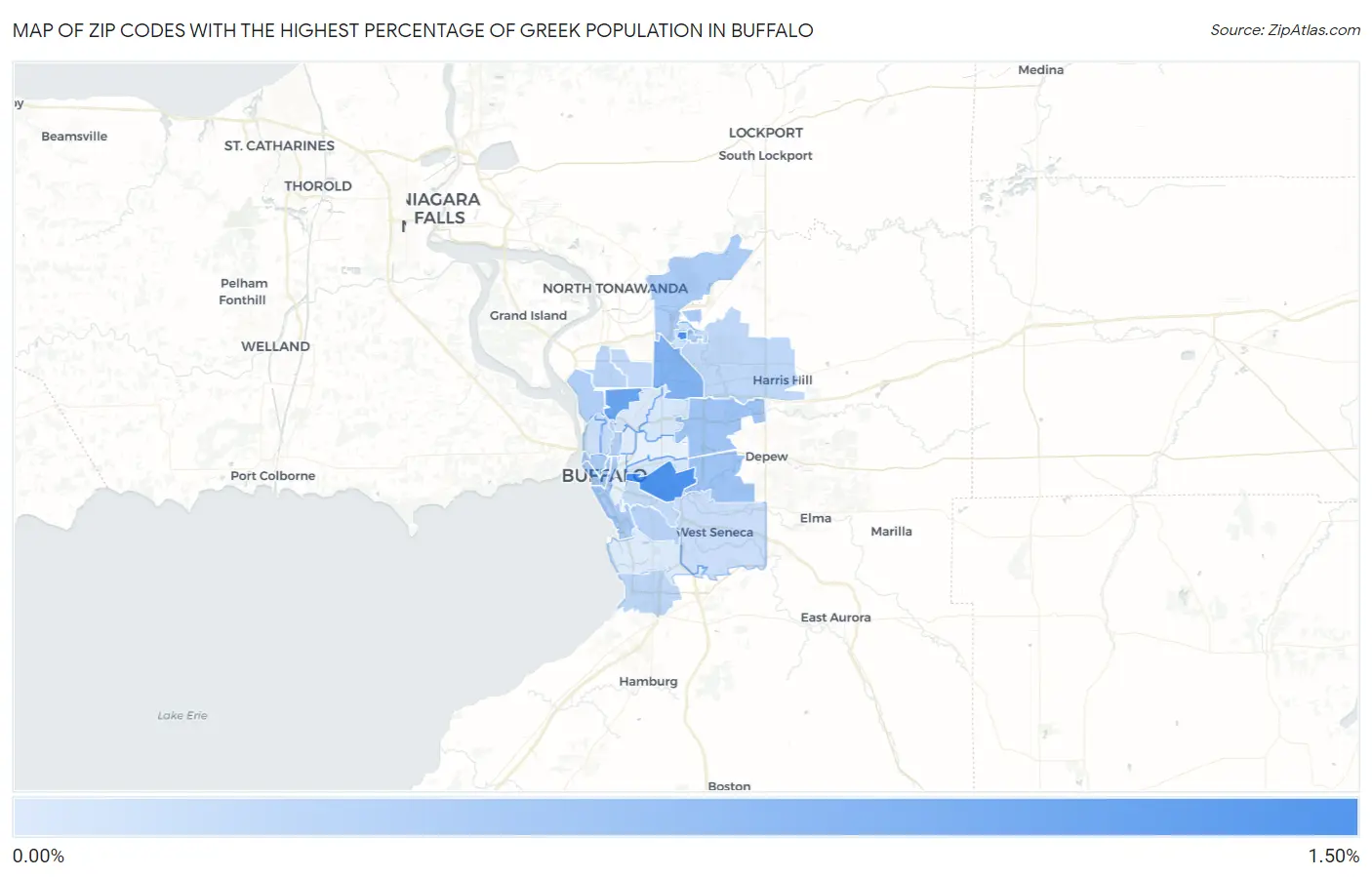Click the Source: ZipAtlas.com attribution text
This screenshot has height=877, width=1372.
pyautogui.click(x=1285, y=30)
